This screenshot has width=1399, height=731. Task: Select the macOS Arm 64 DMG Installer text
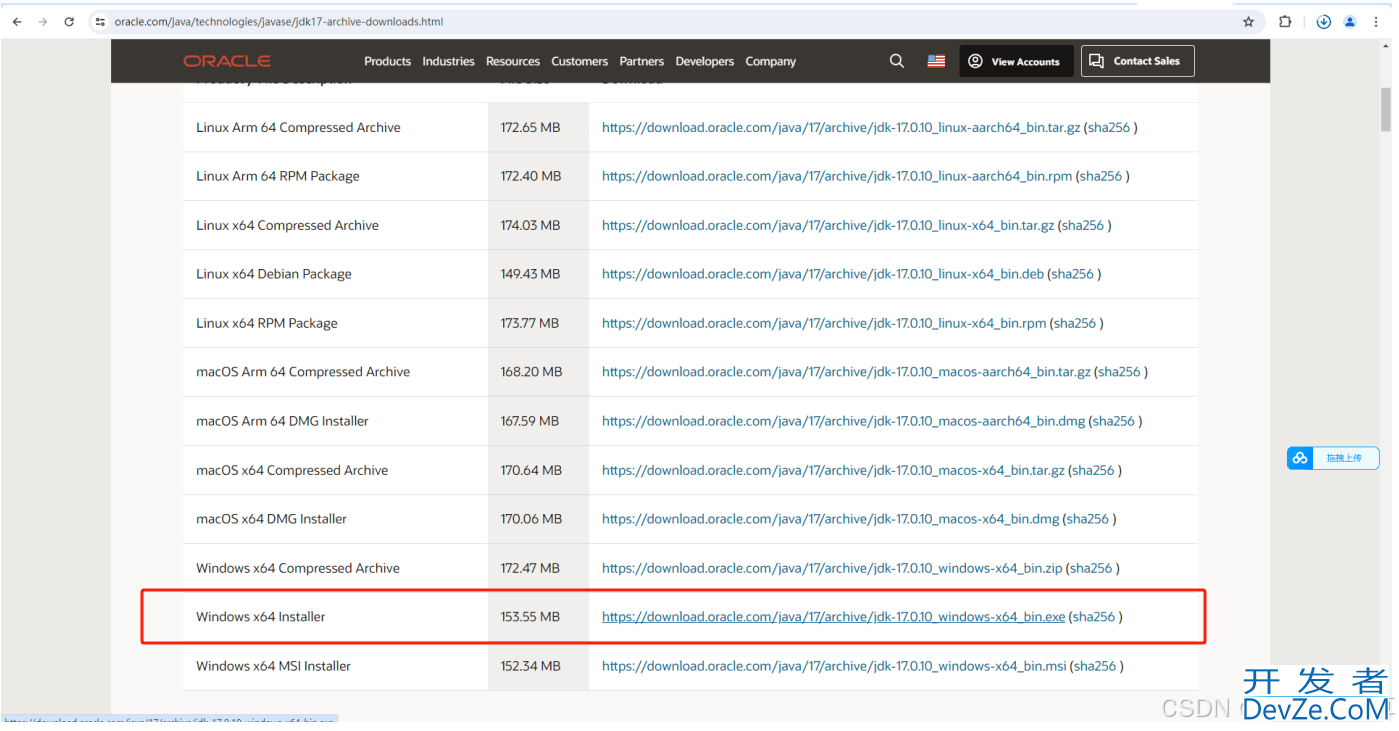coord(282,421)
